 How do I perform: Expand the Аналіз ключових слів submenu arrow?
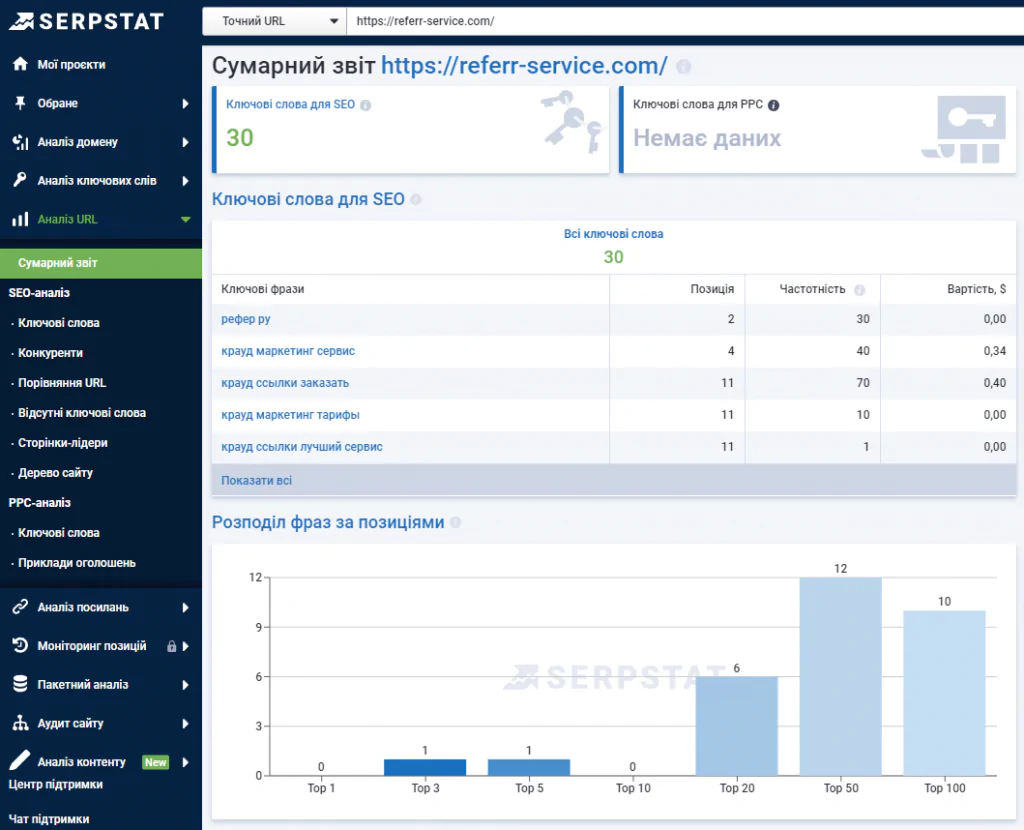click(185, 180)
